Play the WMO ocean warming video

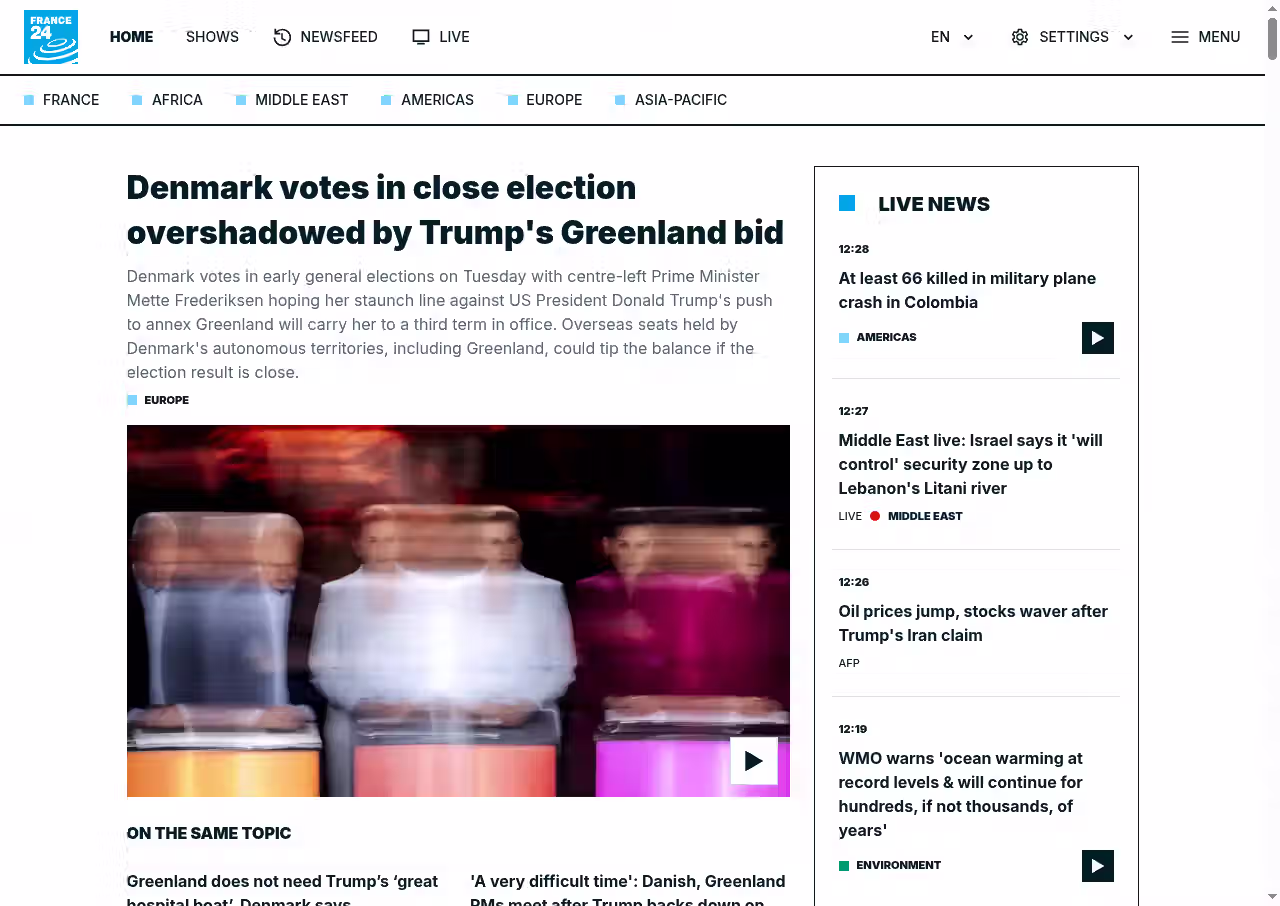(x=1098, y=866)
